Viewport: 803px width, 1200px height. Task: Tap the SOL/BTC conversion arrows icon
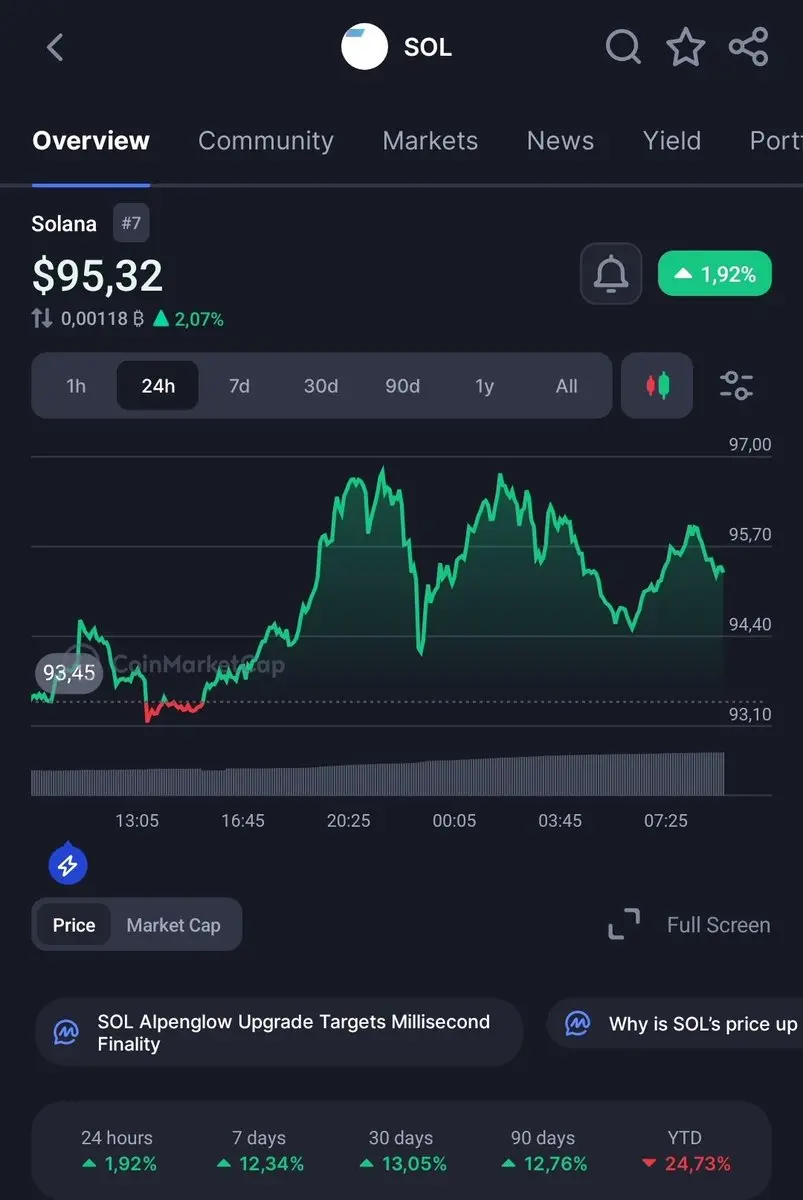[42, 319]
